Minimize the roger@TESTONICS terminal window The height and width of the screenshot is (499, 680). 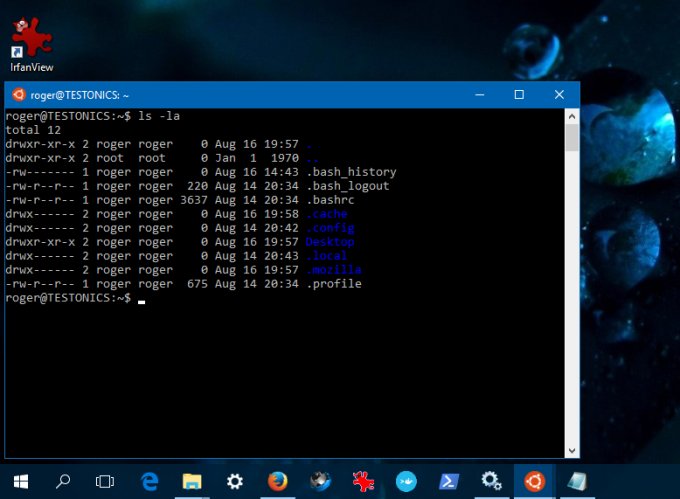click(472, 95)
